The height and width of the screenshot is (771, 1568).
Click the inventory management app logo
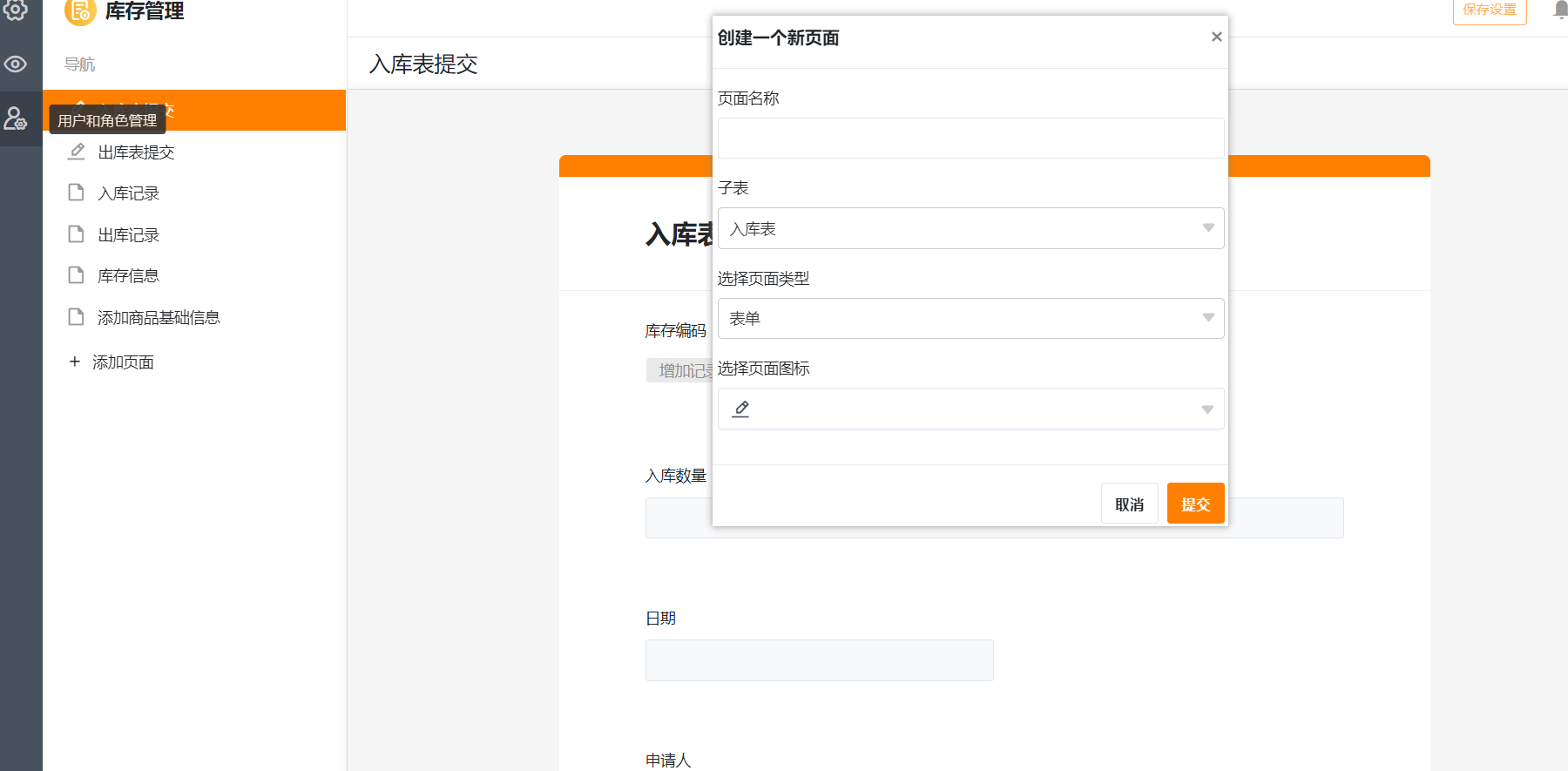pos(80,11)
